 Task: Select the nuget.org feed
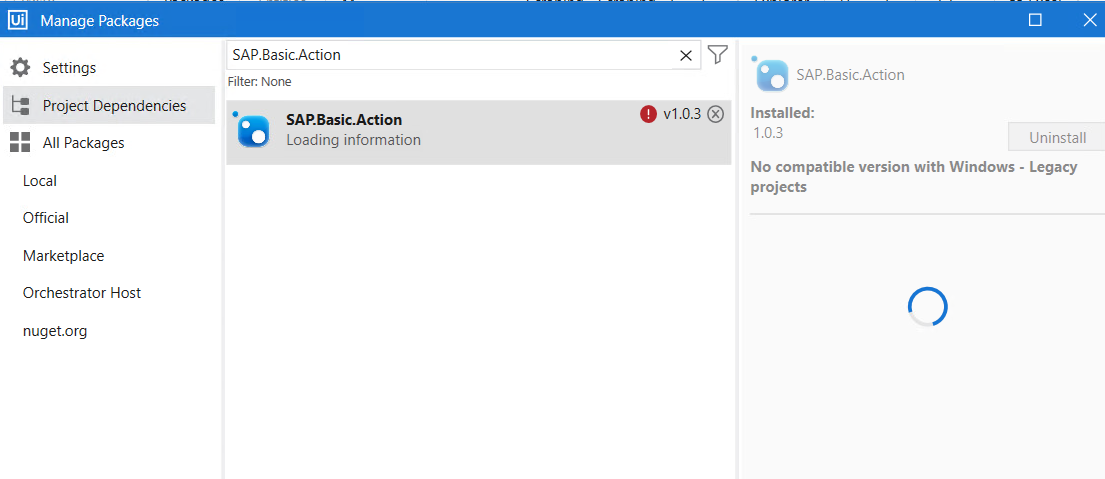tap(55, 331)
